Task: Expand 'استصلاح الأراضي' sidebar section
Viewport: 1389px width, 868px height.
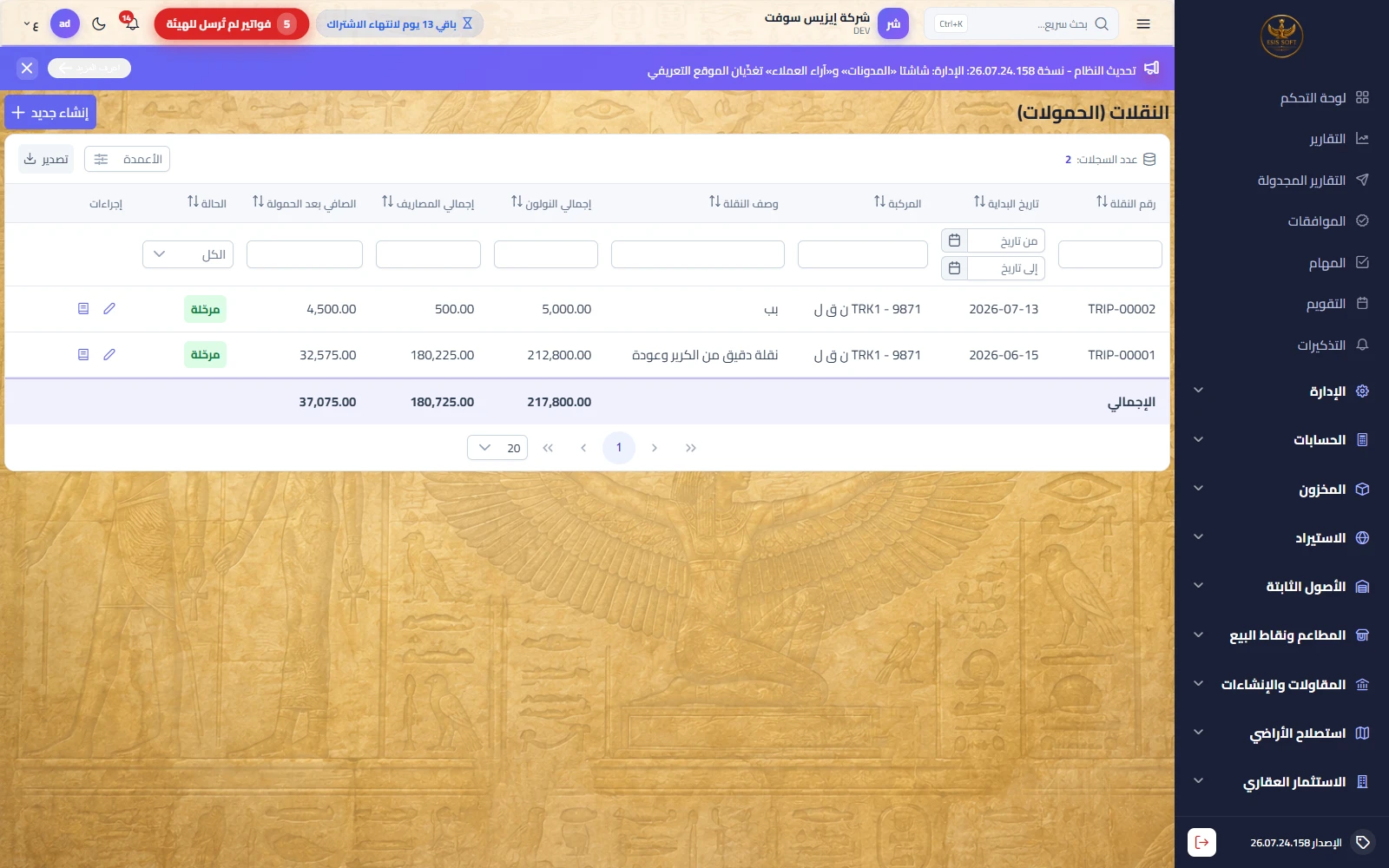Action: point(1281,733)
